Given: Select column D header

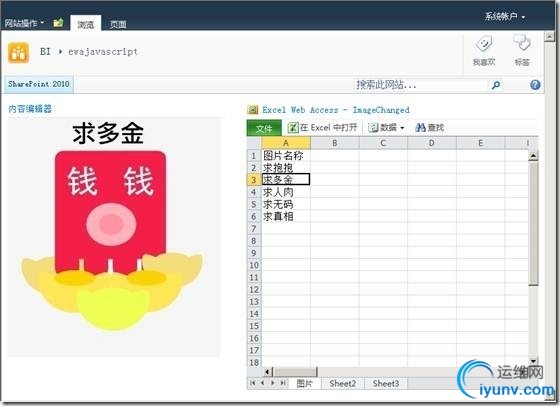Looking at the screenshot, I should (432, 143).
